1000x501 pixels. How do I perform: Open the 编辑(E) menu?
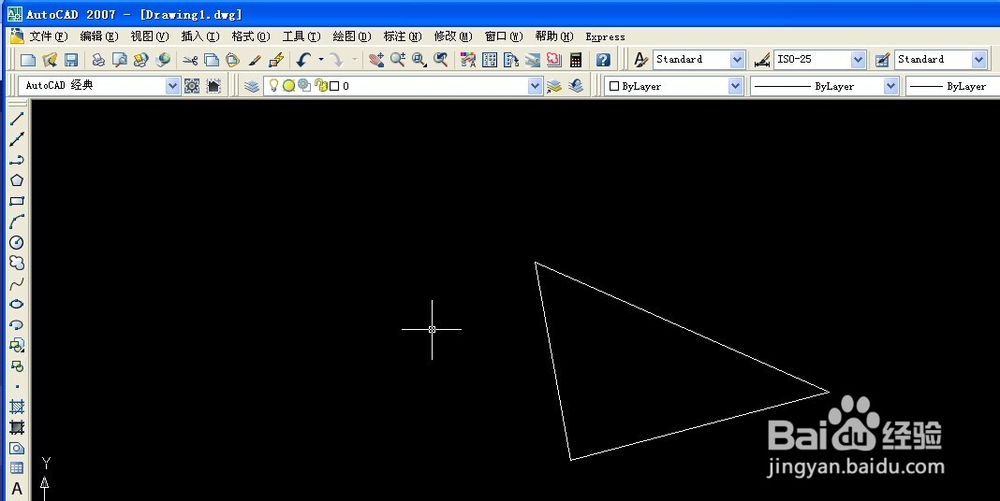click(x=99, y=36)
